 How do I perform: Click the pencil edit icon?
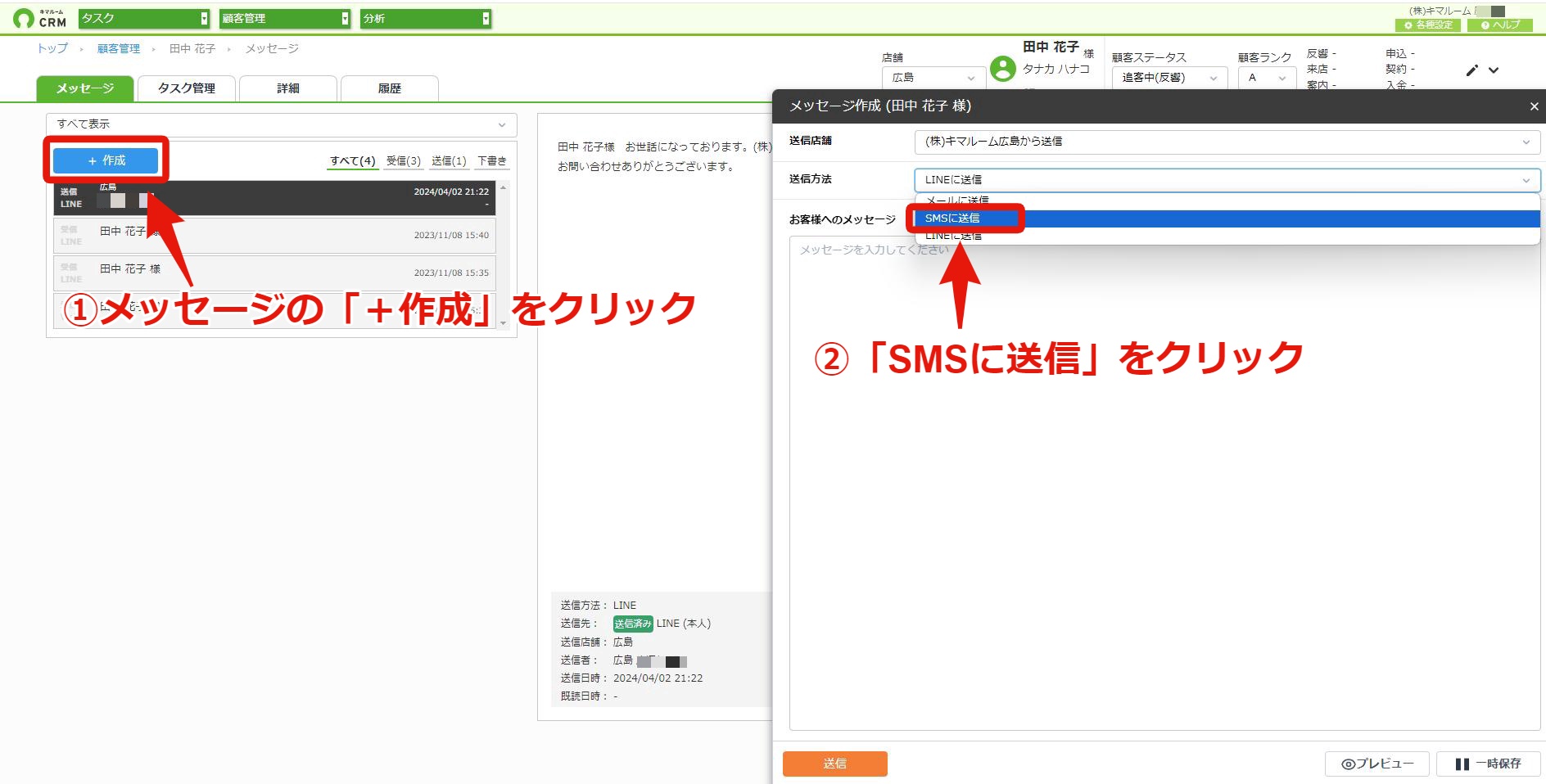click(1472, 70)
